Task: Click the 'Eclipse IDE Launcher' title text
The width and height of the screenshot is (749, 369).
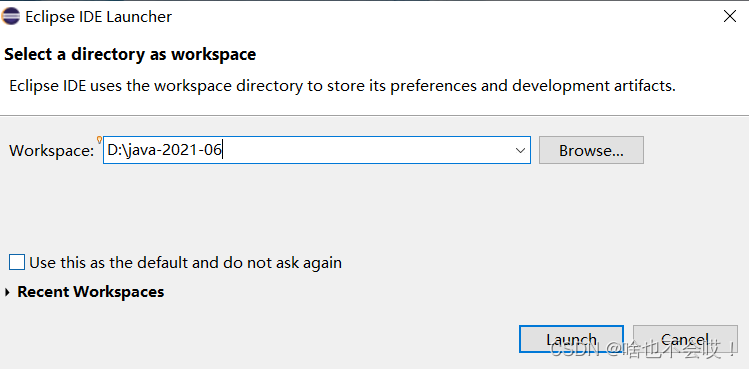Action: point(98,17)
